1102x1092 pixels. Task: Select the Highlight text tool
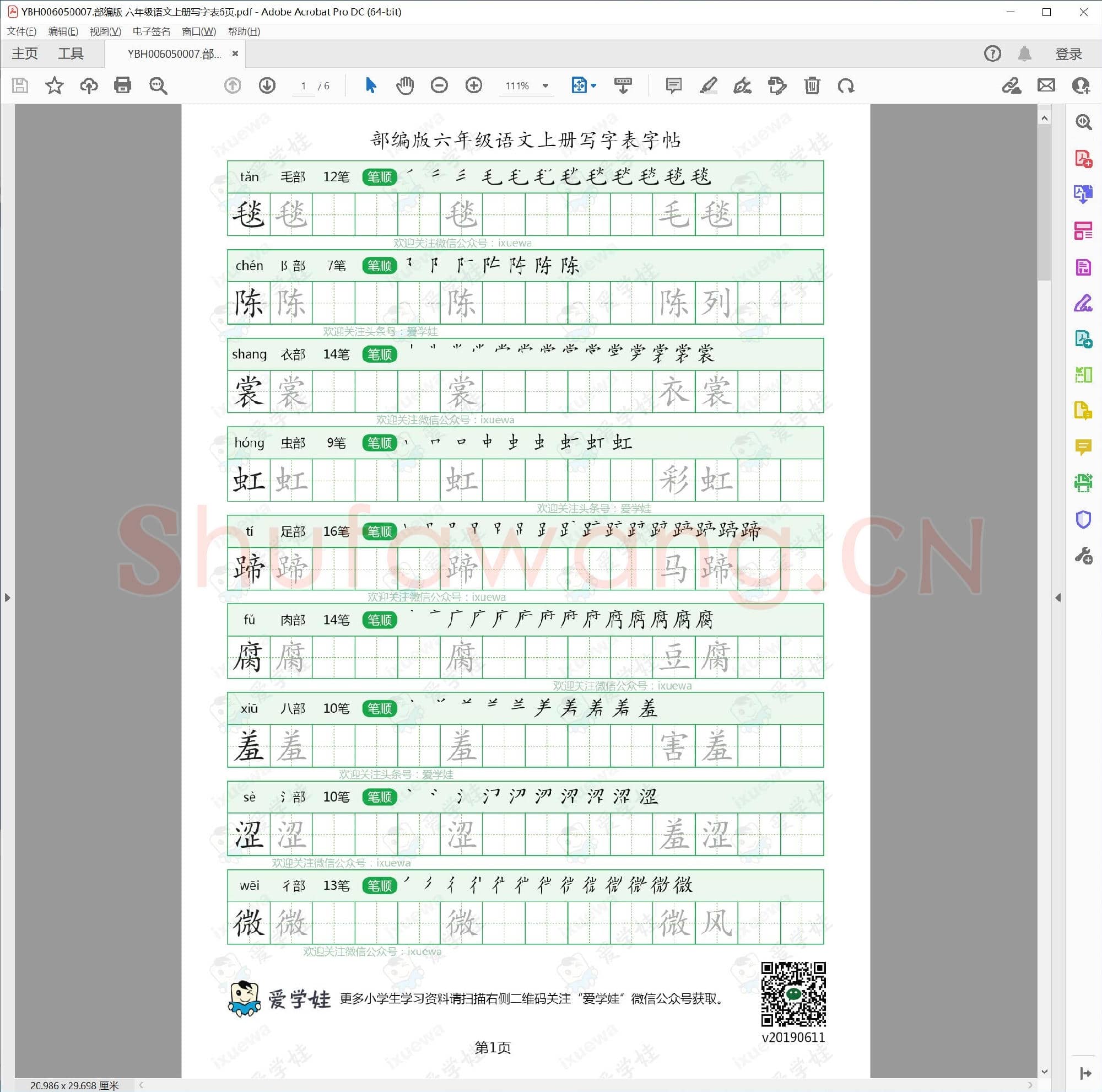coord(709,85)
